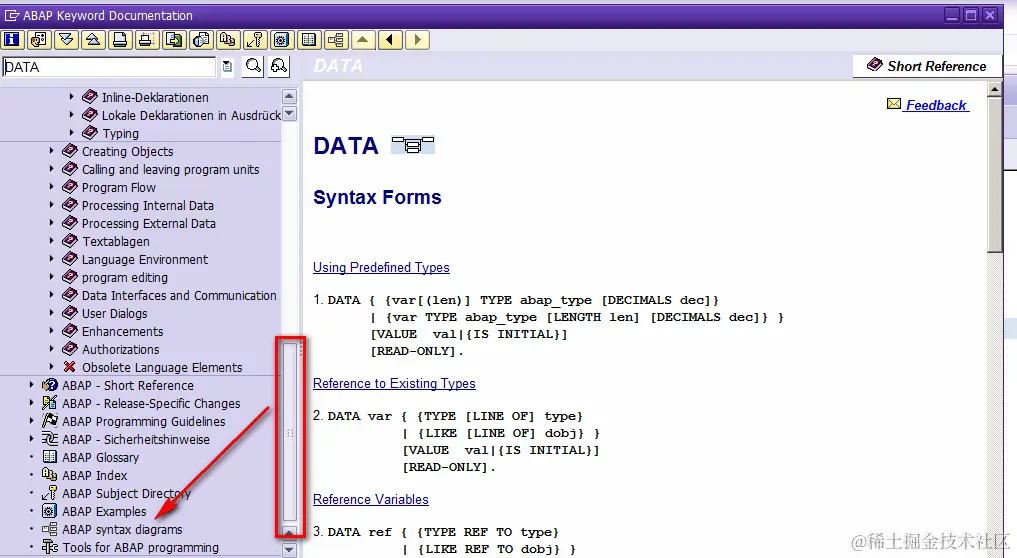Open subject directory via key toolbar icon
The image size is (1017, 558).
(x=255, y=40)
